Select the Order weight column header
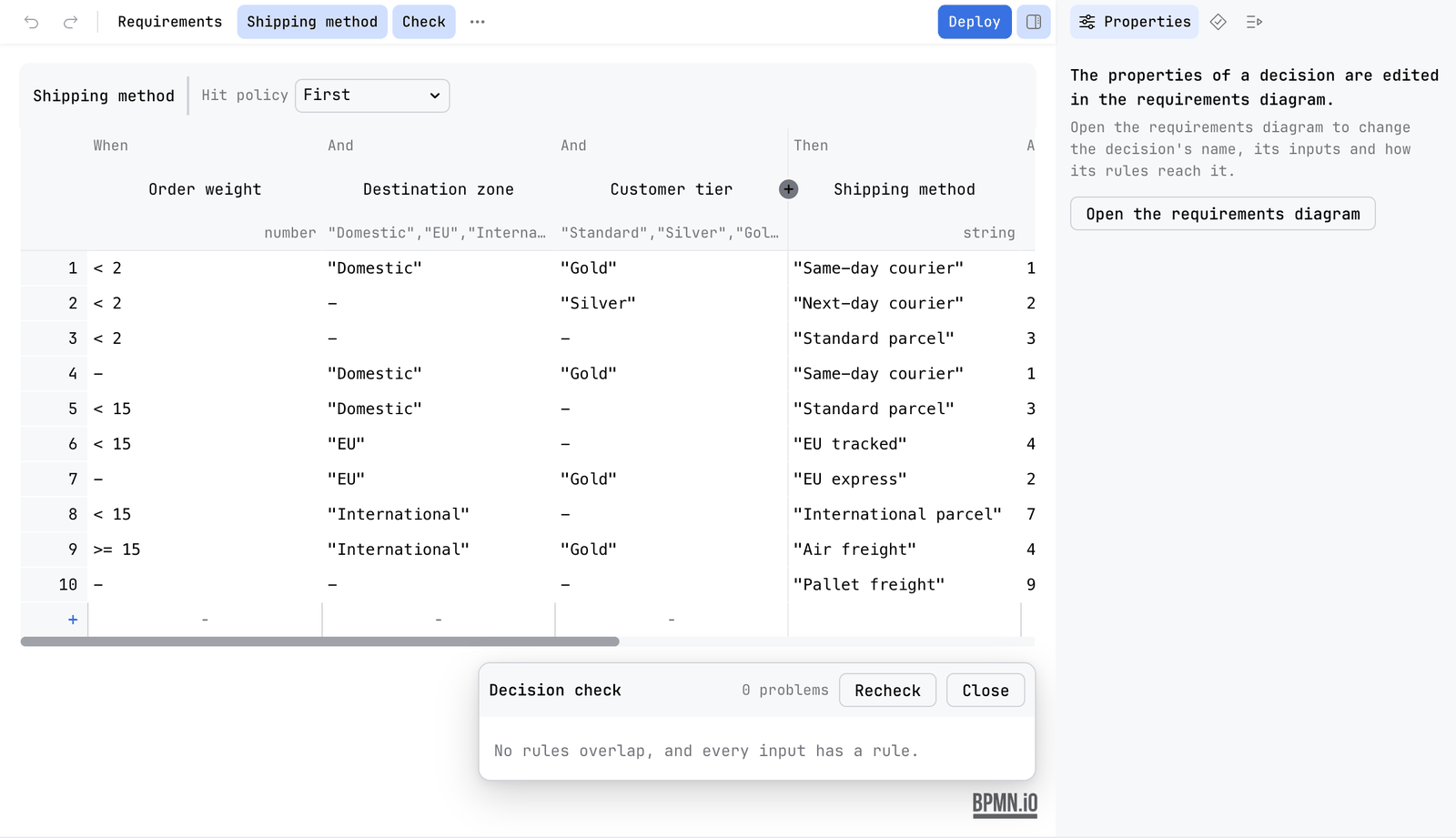Screen dimensions: 1456x838 (x=205, y=189)
